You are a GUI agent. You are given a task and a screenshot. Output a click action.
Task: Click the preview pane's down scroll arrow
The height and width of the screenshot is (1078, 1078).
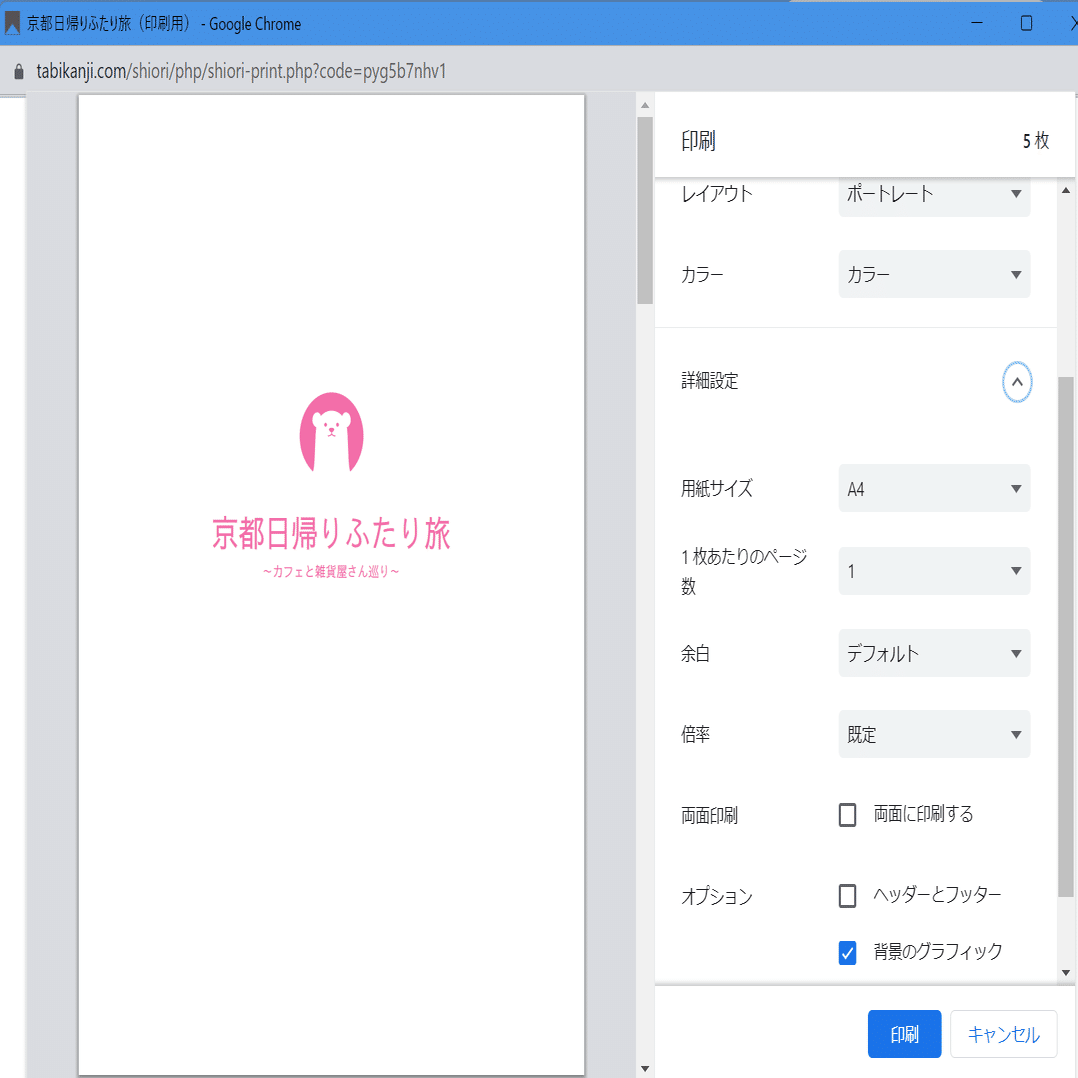coord(645,1067)
